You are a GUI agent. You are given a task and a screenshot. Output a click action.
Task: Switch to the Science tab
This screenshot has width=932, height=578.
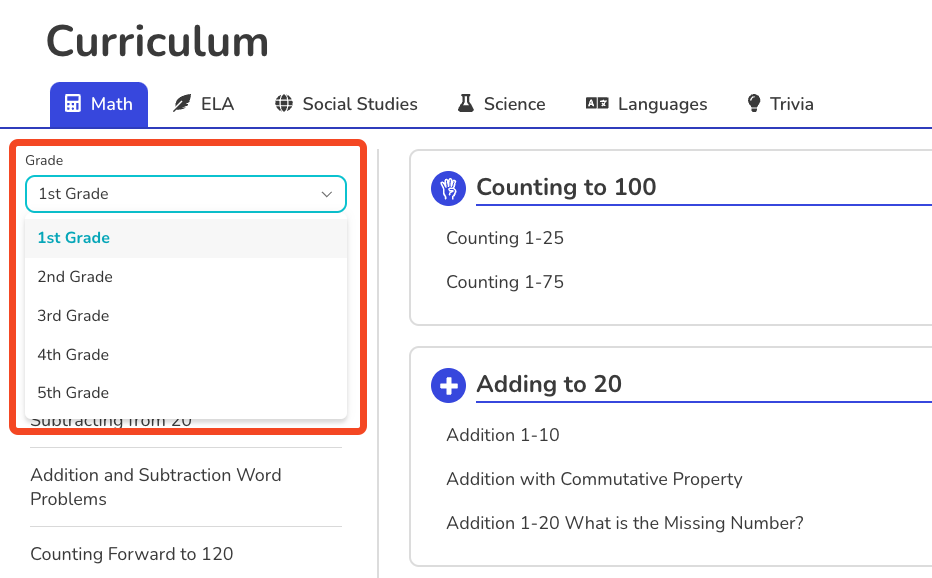point(500,103)
